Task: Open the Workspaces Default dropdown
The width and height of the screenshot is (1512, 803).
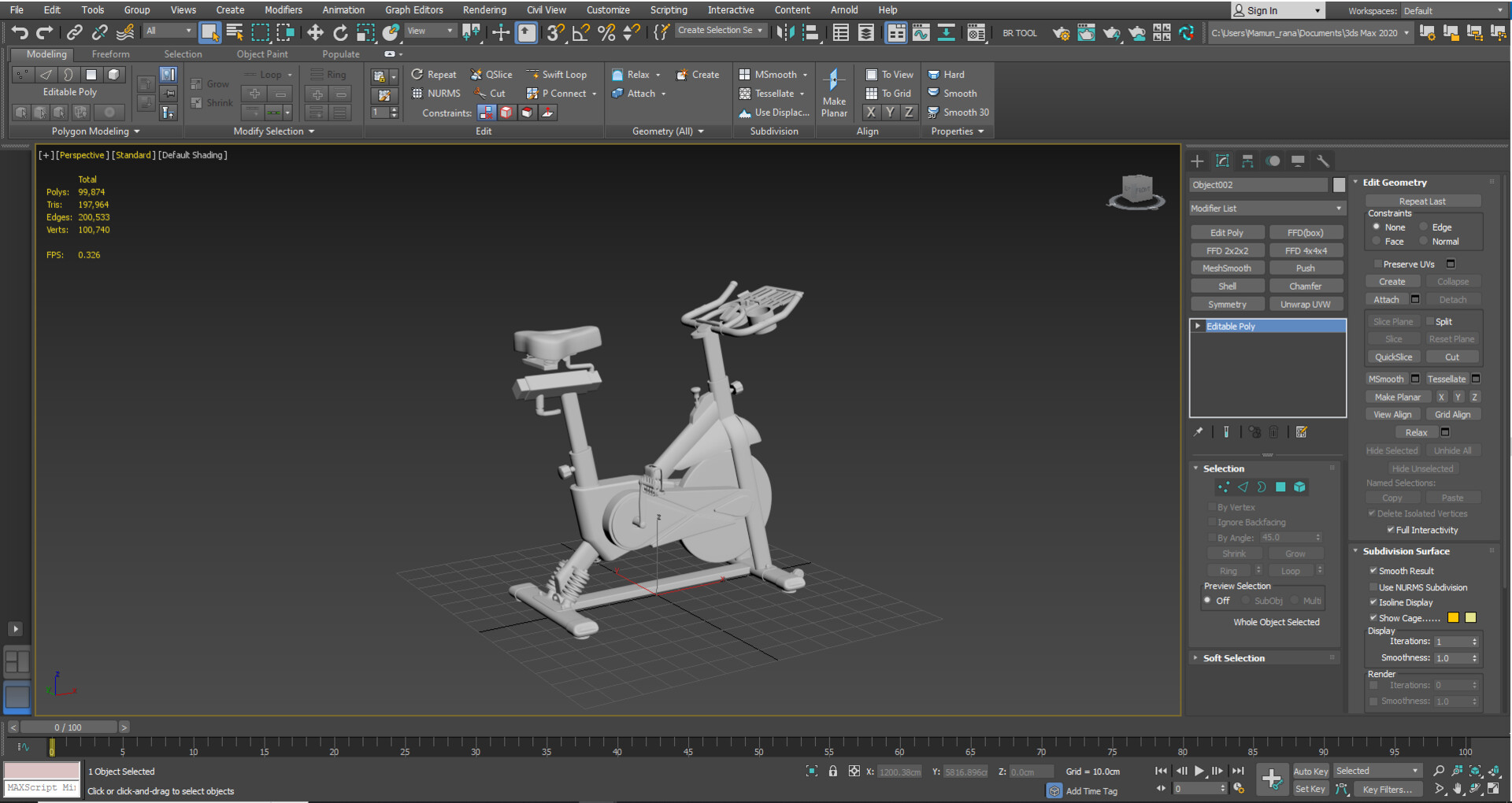Action: coord(1453,10)
